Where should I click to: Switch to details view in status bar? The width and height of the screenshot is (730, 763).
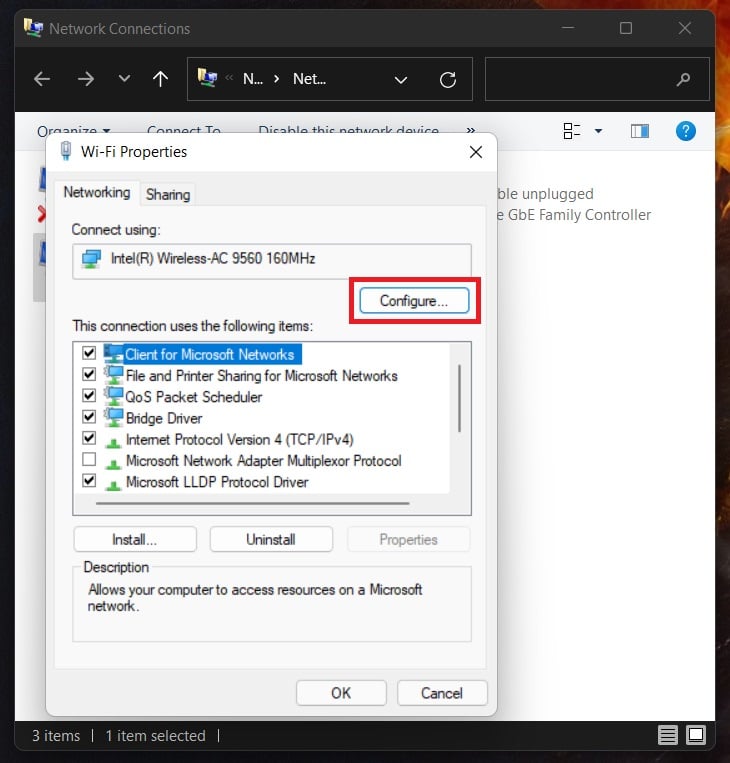tap(668, 735)
